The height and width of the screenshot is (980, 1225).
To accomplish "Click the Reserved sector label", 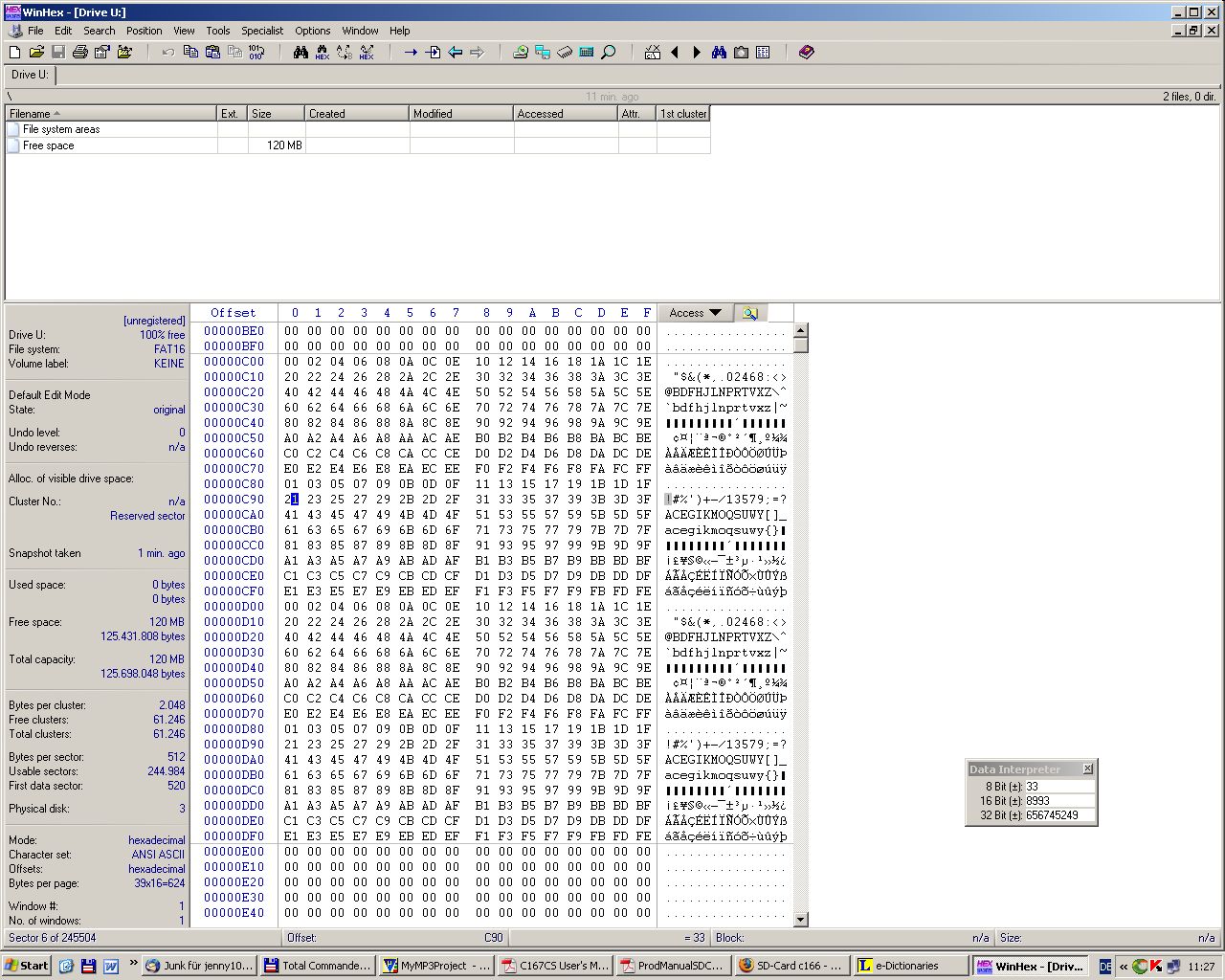I will coord(147,516).
